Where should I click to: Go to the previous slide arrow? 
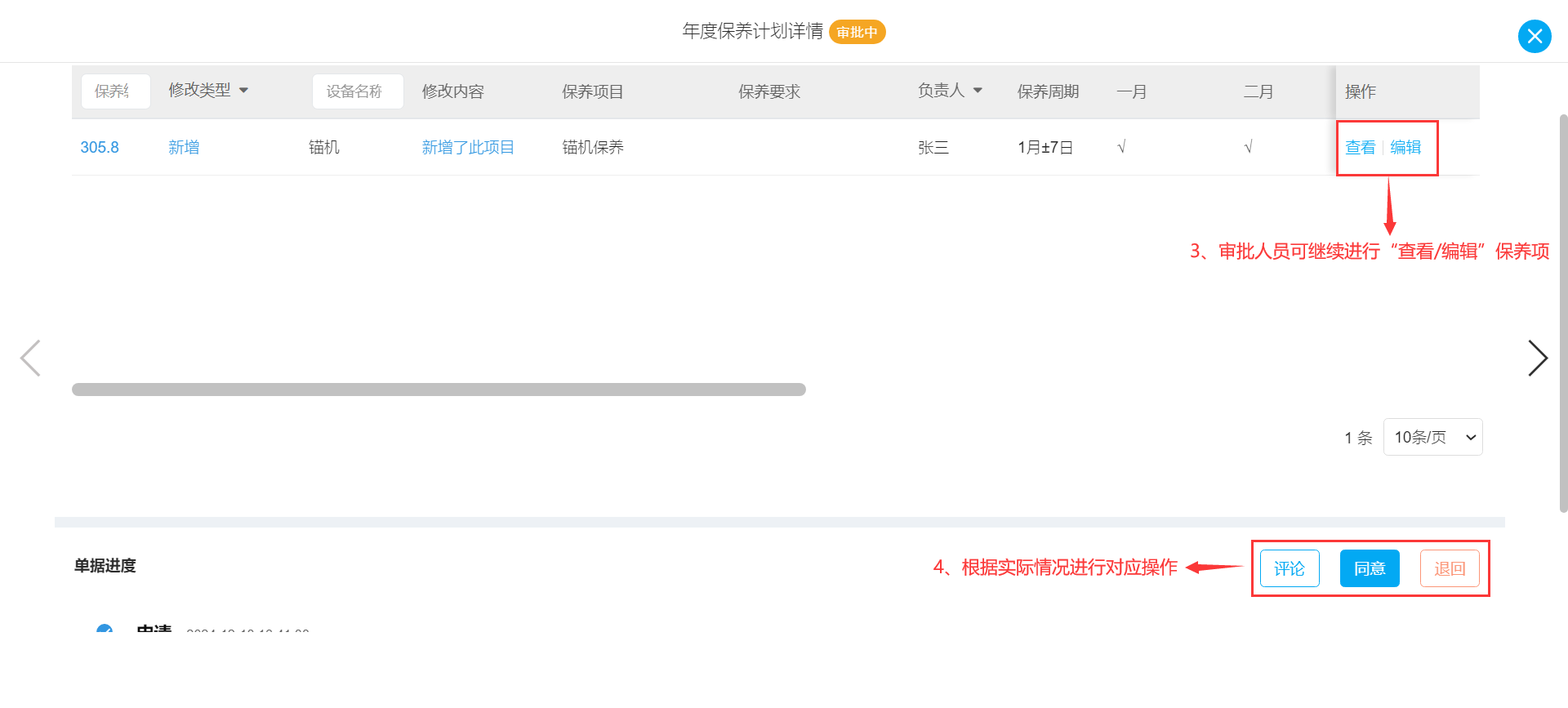pyautogui.click(x=30, y=358)
